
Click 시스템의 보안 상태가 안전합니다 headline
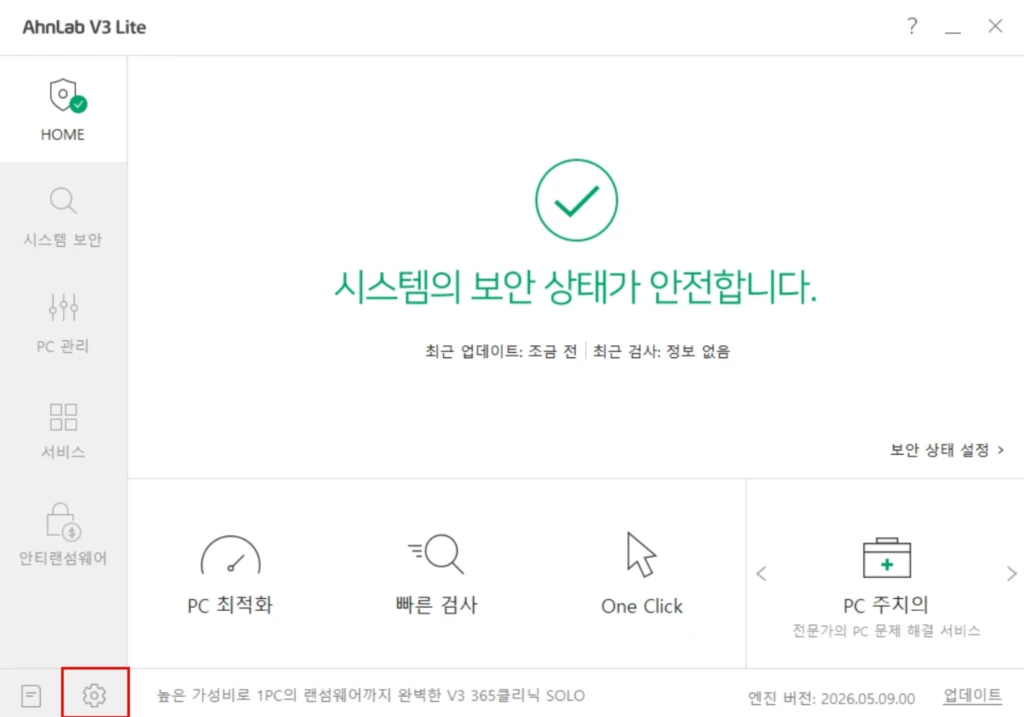click(575, 287)
